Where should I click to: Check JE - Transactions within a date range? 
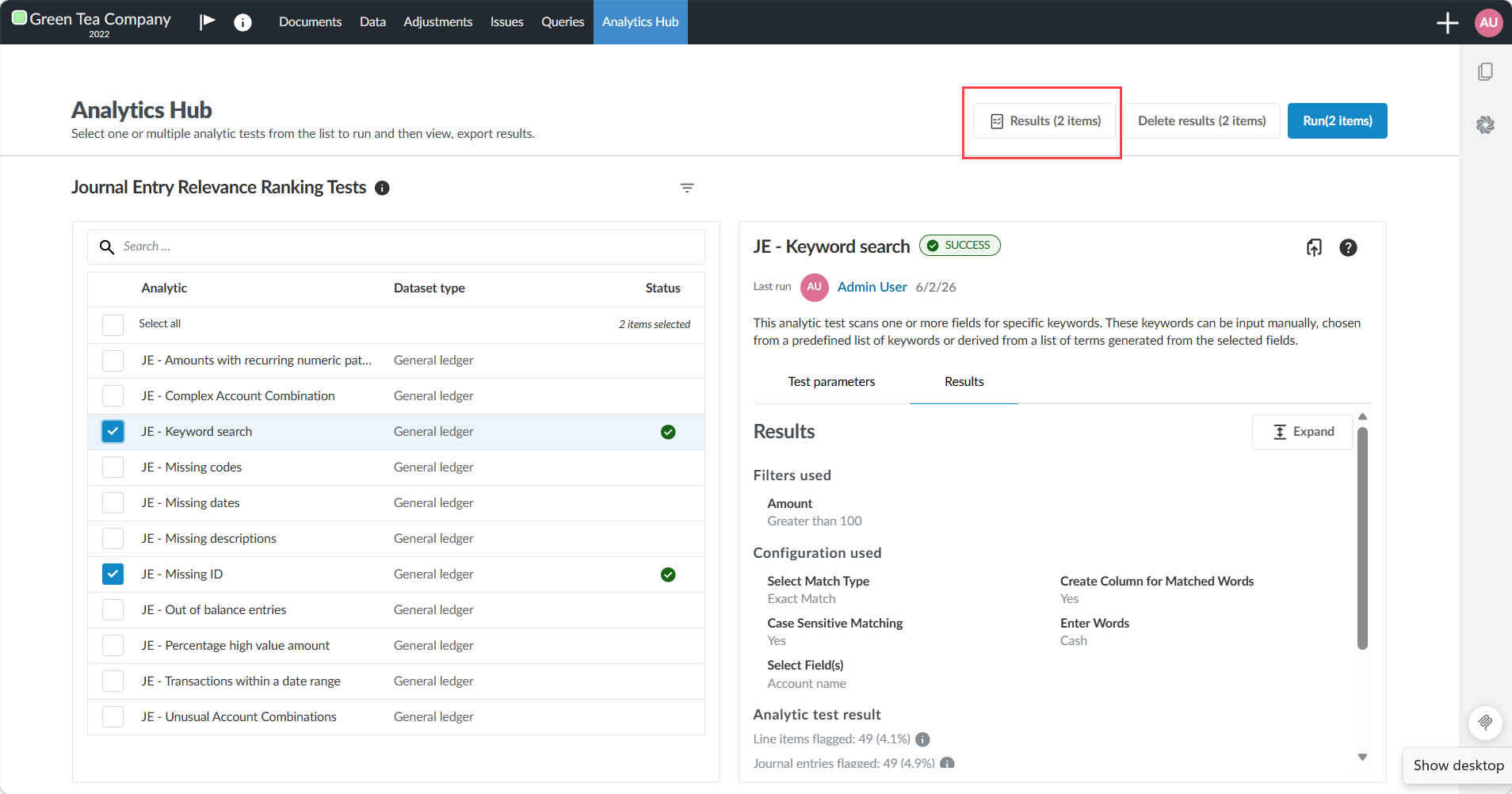[x=113, y=681]
